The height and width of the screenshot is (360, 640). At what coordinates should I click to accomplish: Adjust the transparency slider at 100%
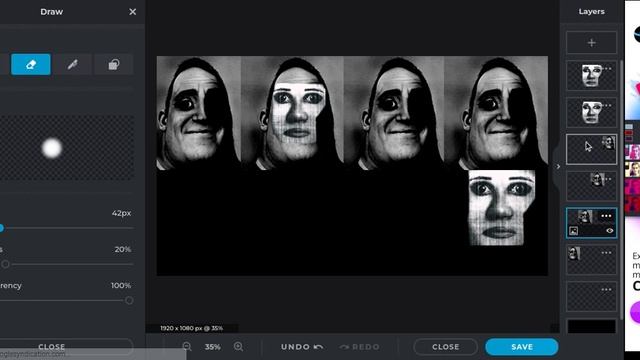[129, 301]
